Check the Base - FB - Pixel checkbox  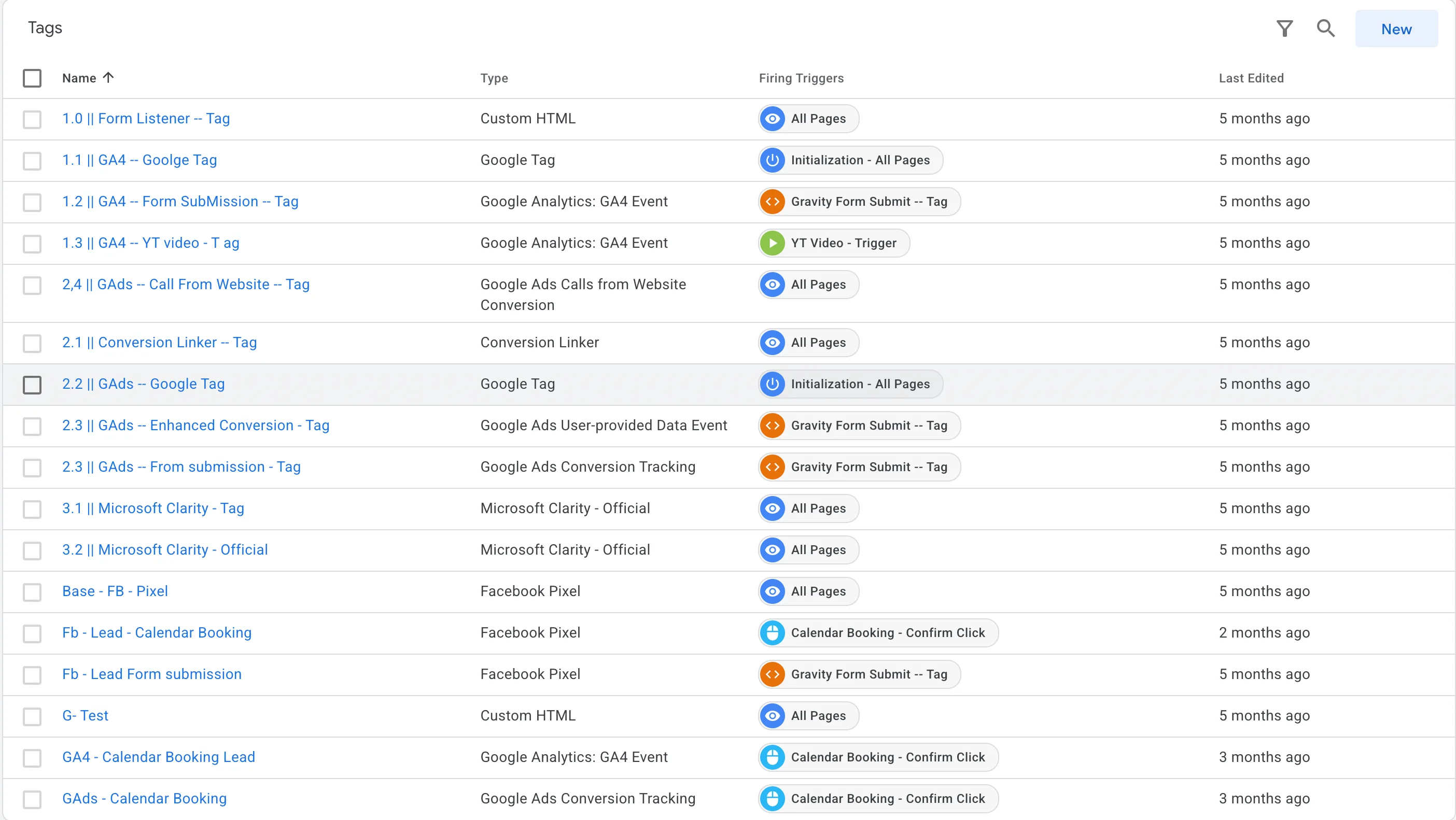click(32, 592)
